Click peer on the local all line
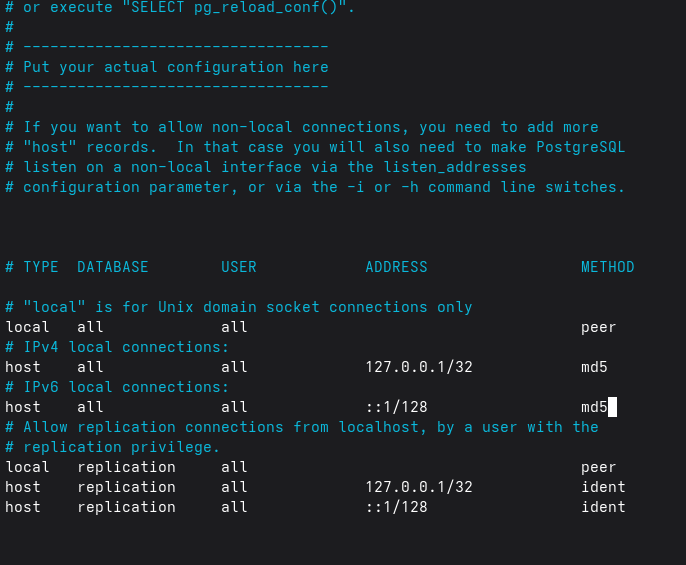 pos(598,327)
